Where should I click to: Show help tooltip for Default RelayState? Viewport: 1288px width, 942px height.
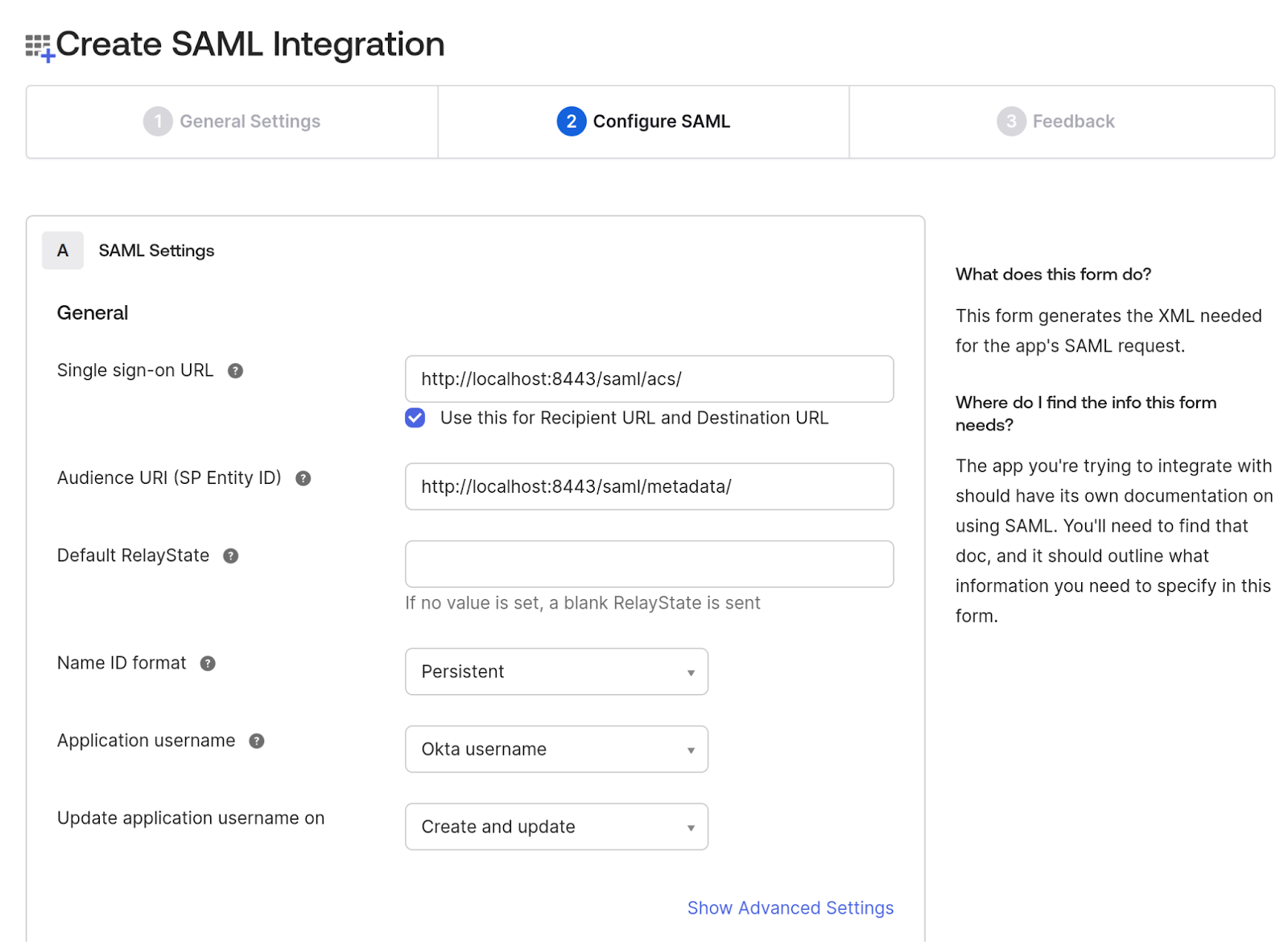230,556
